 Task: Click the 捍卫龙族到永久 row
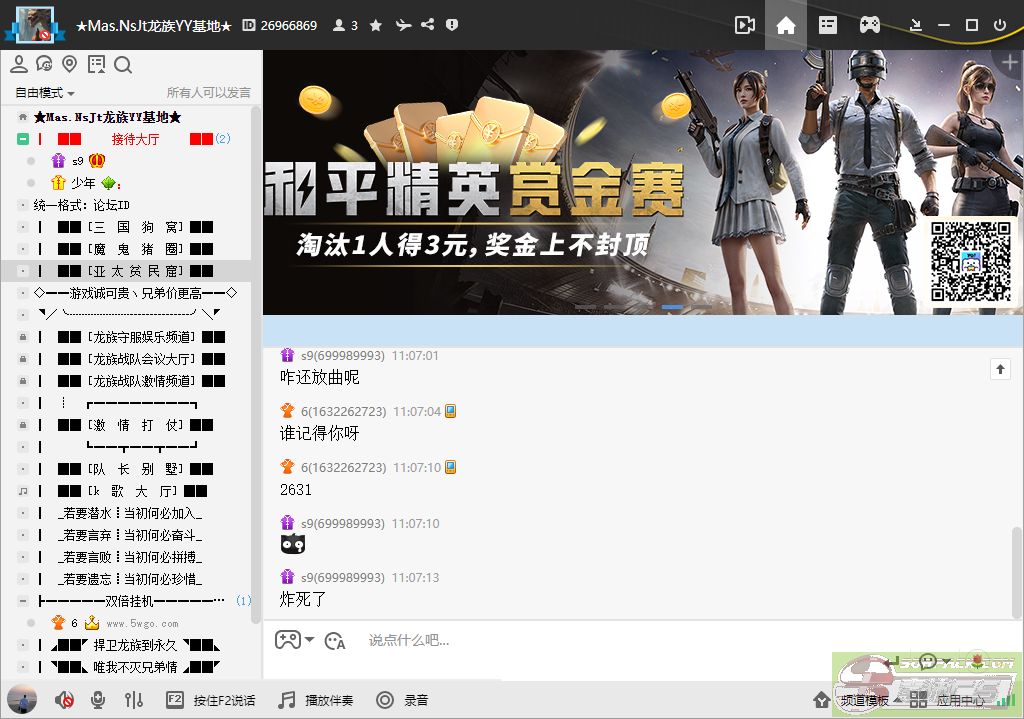click(x=135, y=645)
